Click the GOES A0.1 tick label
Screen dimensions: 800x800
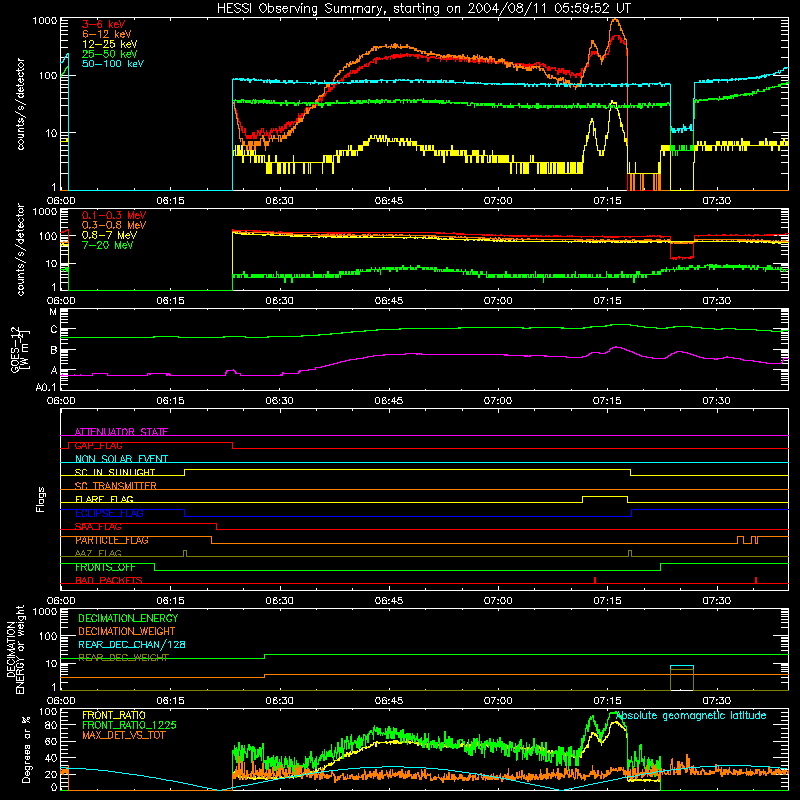coord(46,388)
